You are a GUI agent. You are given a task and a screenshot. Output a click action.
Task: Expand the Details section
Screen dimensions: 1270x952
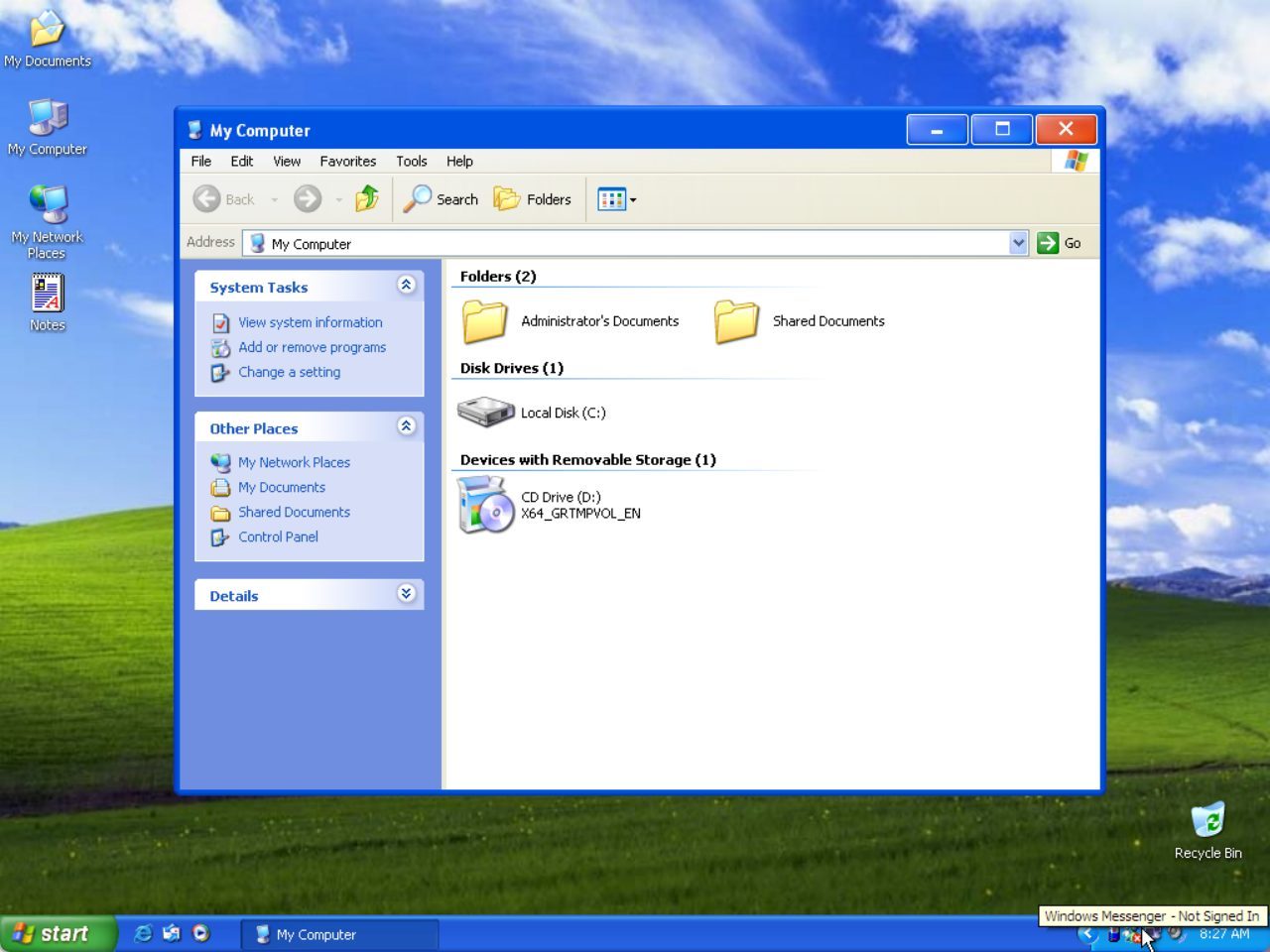406,593
